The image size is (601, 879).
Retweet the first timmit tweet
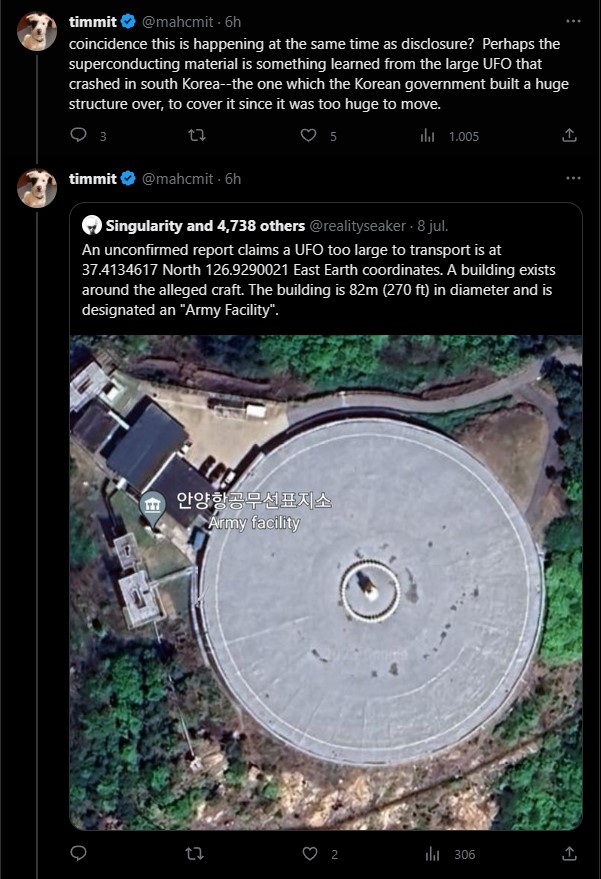198,135
